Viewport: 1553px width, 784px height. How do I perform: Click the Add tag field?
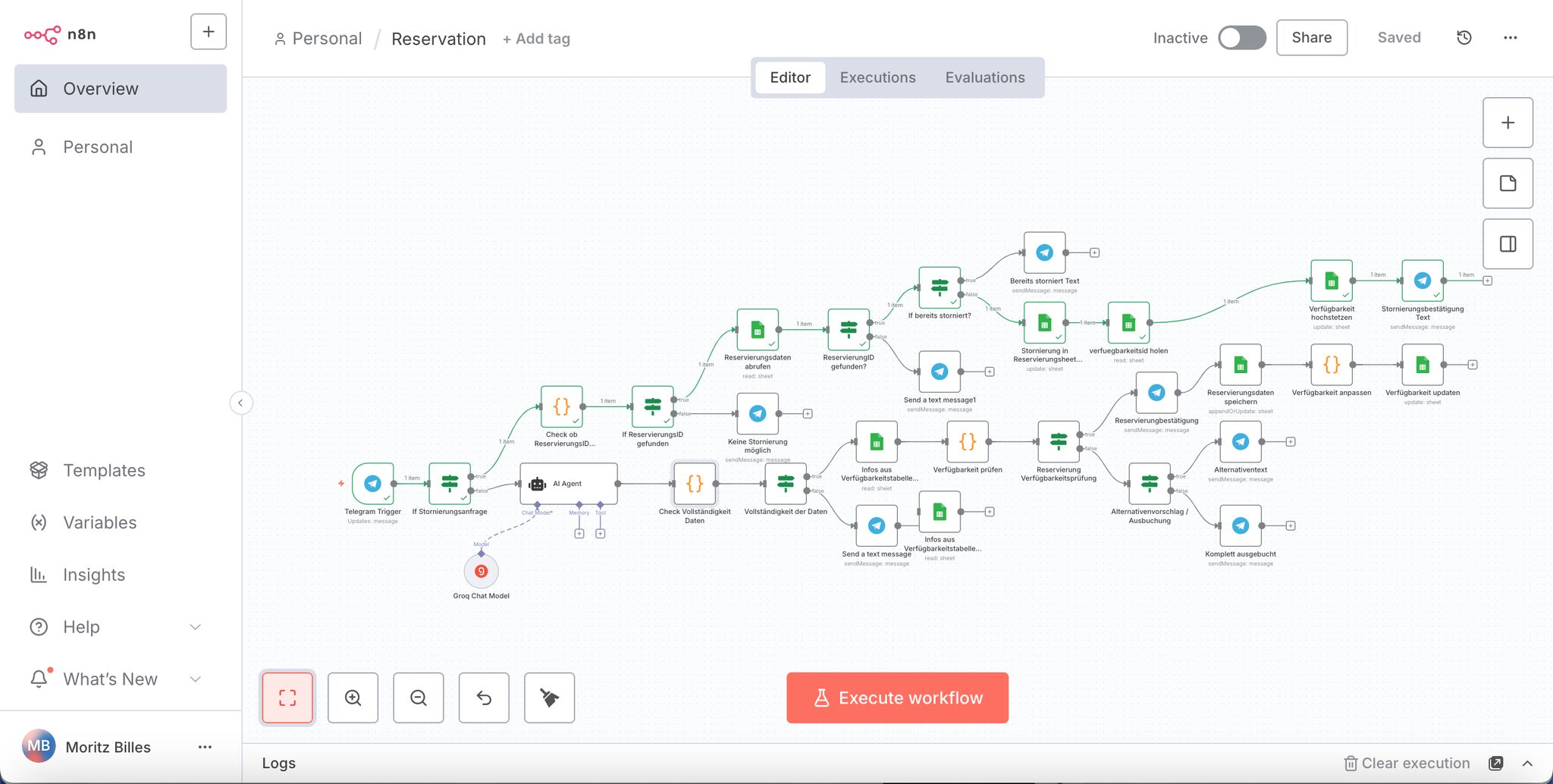pyautogui.click(x=537, y=39)
